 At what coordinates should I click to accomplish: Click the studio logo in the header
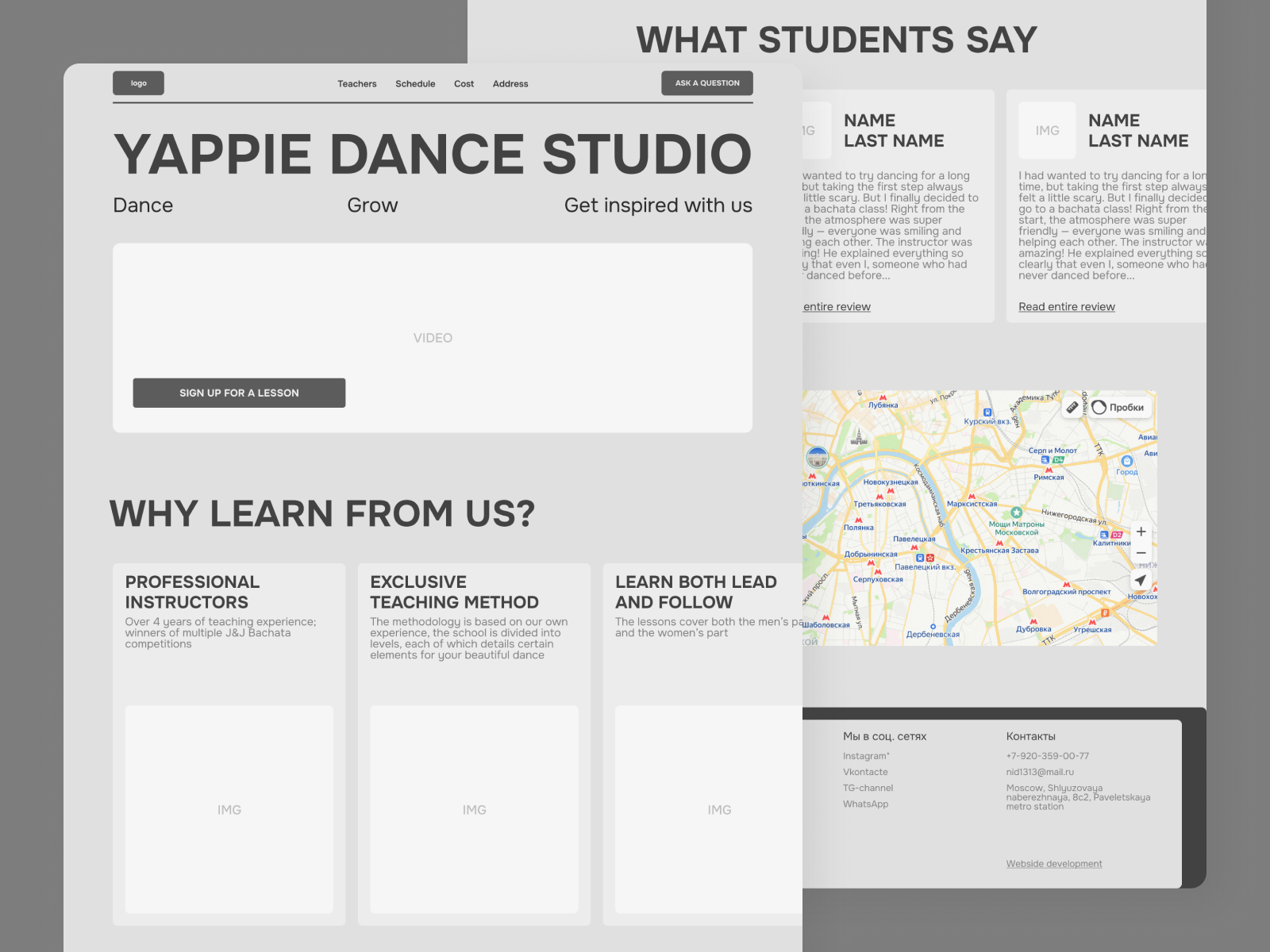tap(138, 83)
